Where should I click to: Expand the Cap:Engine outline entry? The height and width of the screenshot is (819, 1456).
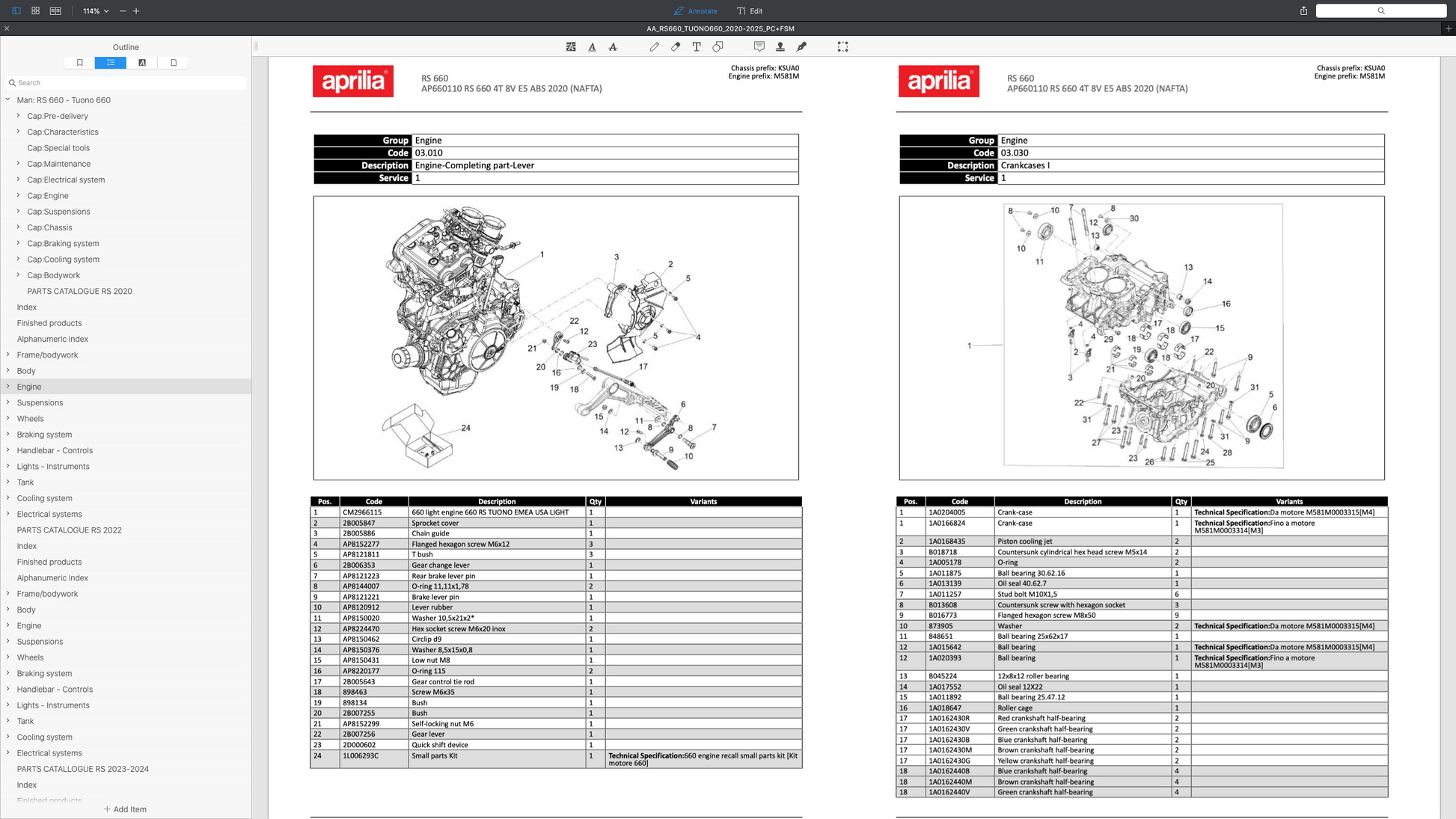coord(19,195)
